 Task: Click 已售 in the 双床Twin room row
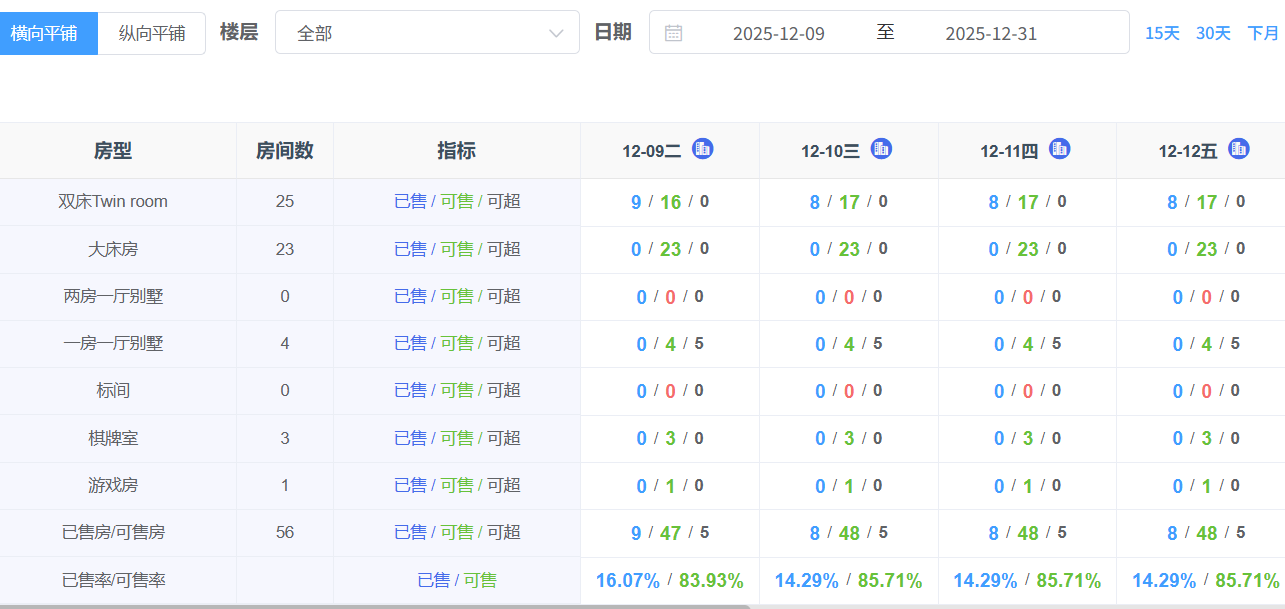(x=411, y=201)
